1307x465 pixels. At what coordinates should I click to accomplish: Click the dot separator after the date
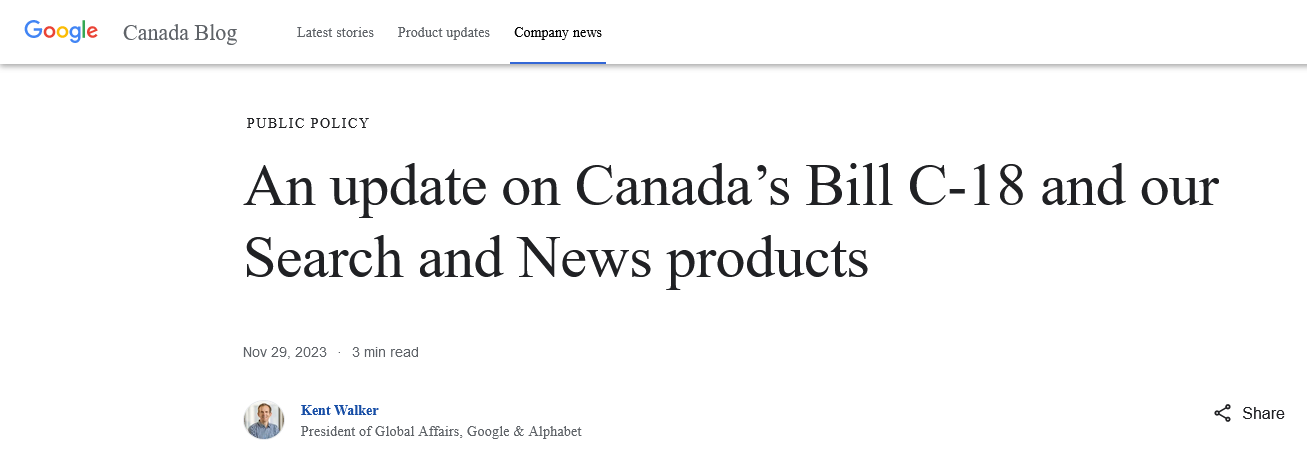pyautogui.click(x=339, y=352)
